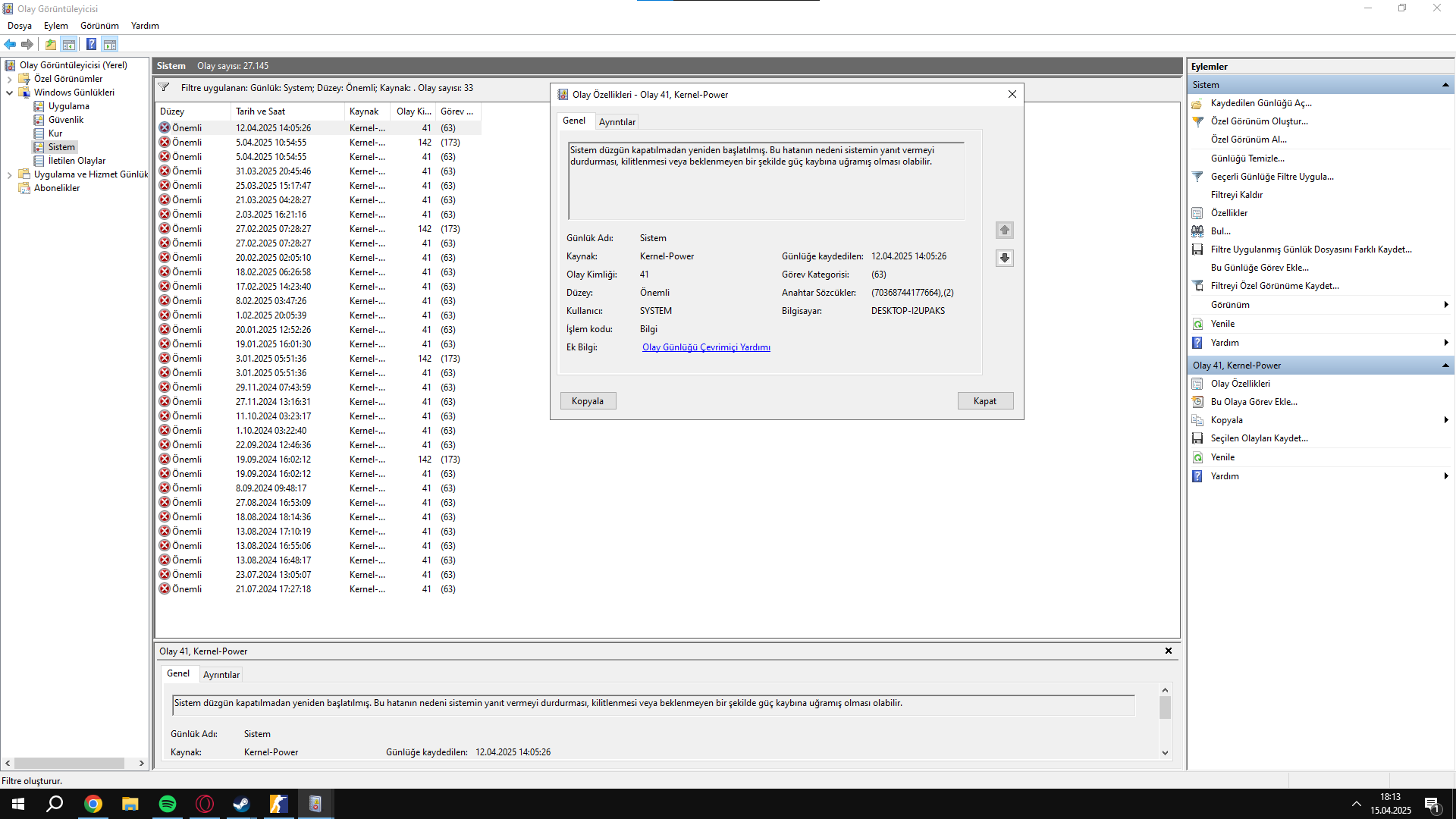This screenshot has height=819, width=1456.
Task: Click the blue help toolbar icon
Action: 91,45
